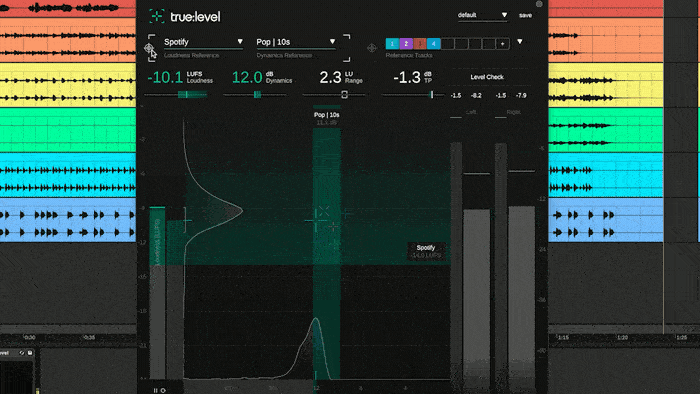Image resolution: width=700 pixels, height=394 pixels.
Task: Click the dynamics meter slider under 12.0 dB
Action: [255, 95]
